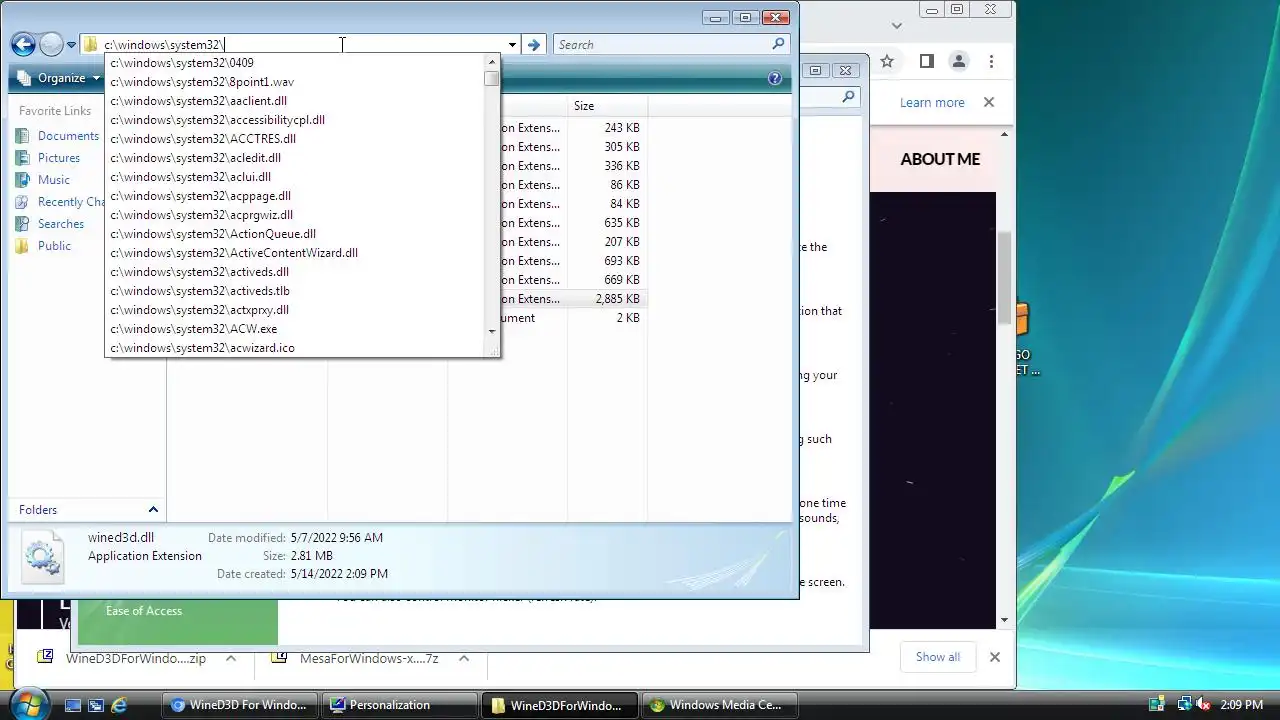
Task: Open the recent pages dropdown arrow
Action: point(71,45)
